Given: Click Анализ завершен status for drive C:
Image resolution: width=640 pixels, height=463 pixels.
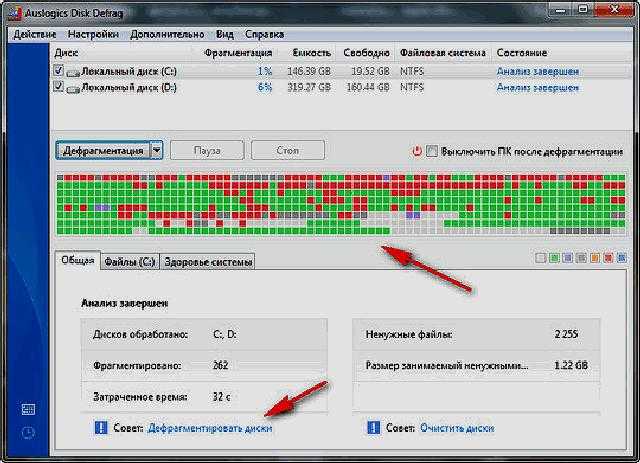Looking at the screenshot, I should (x=538, y=71).
